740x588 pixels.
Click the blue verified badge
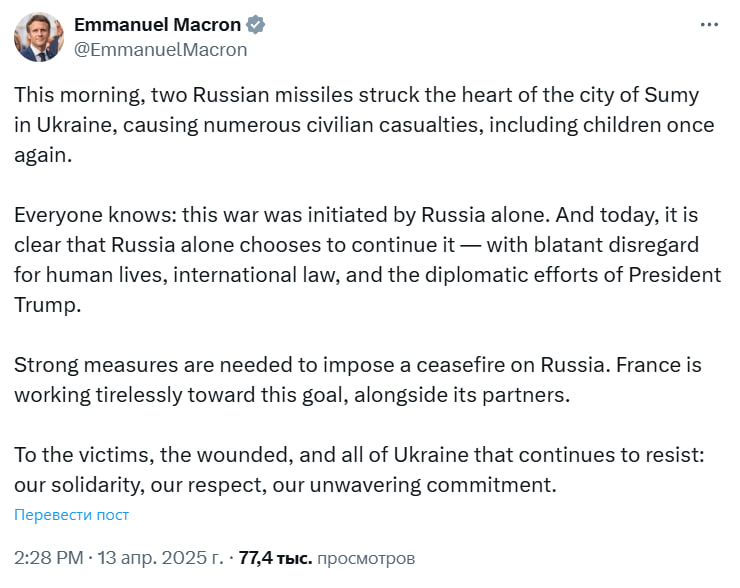(257, 25)
